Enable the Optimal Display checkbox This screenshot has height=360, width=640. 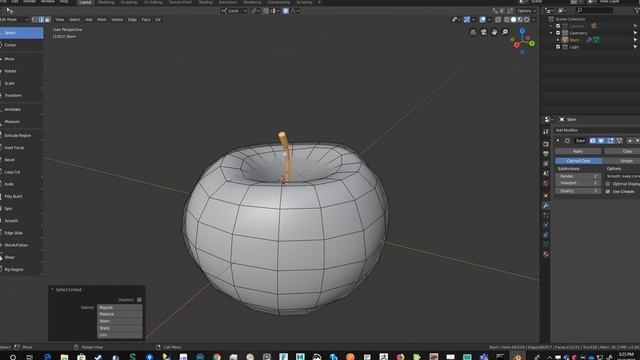point(608,184)
